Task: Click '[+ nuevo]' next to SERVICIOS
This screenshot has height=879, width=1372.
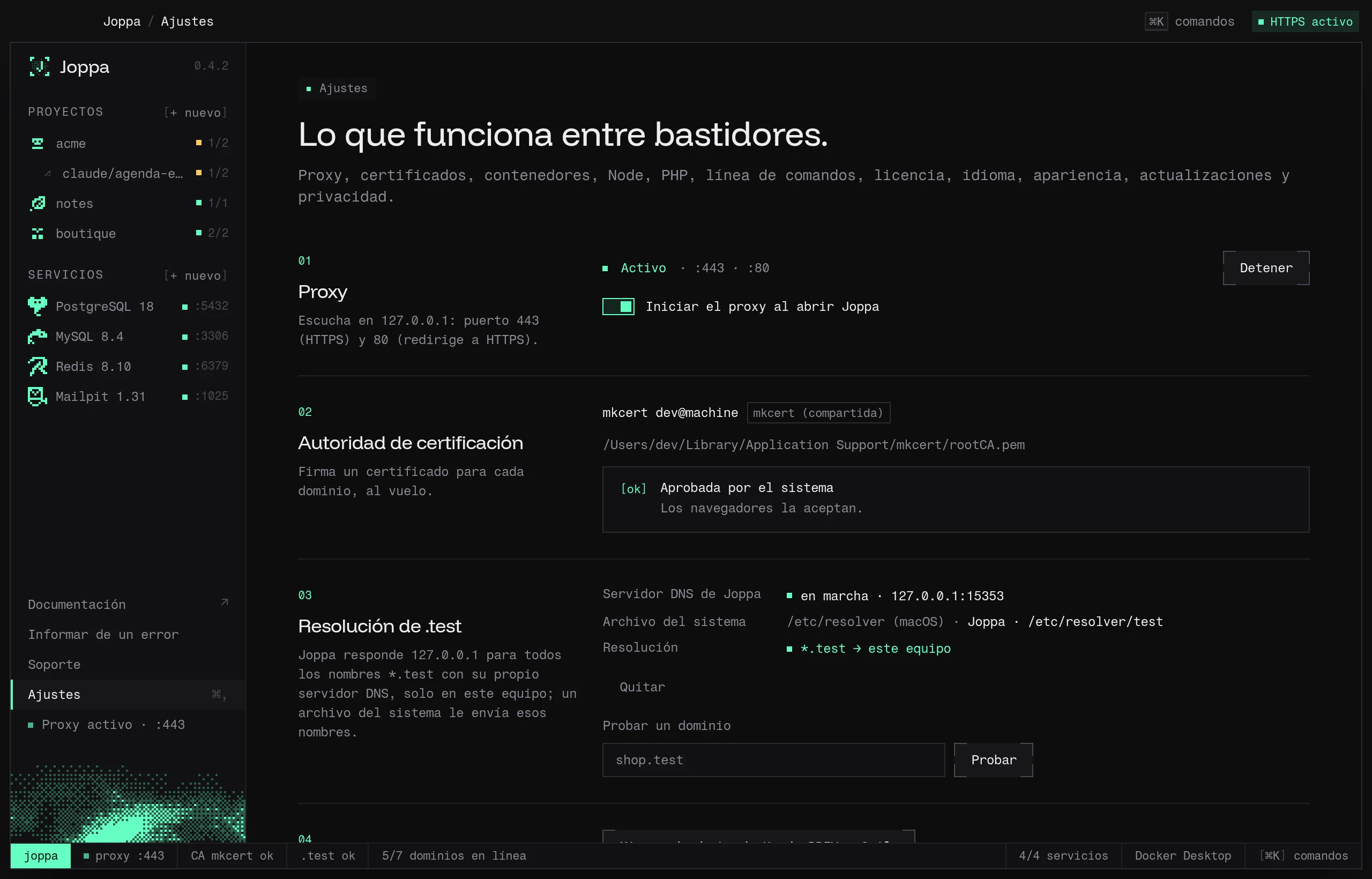Action: click(196, 275)
